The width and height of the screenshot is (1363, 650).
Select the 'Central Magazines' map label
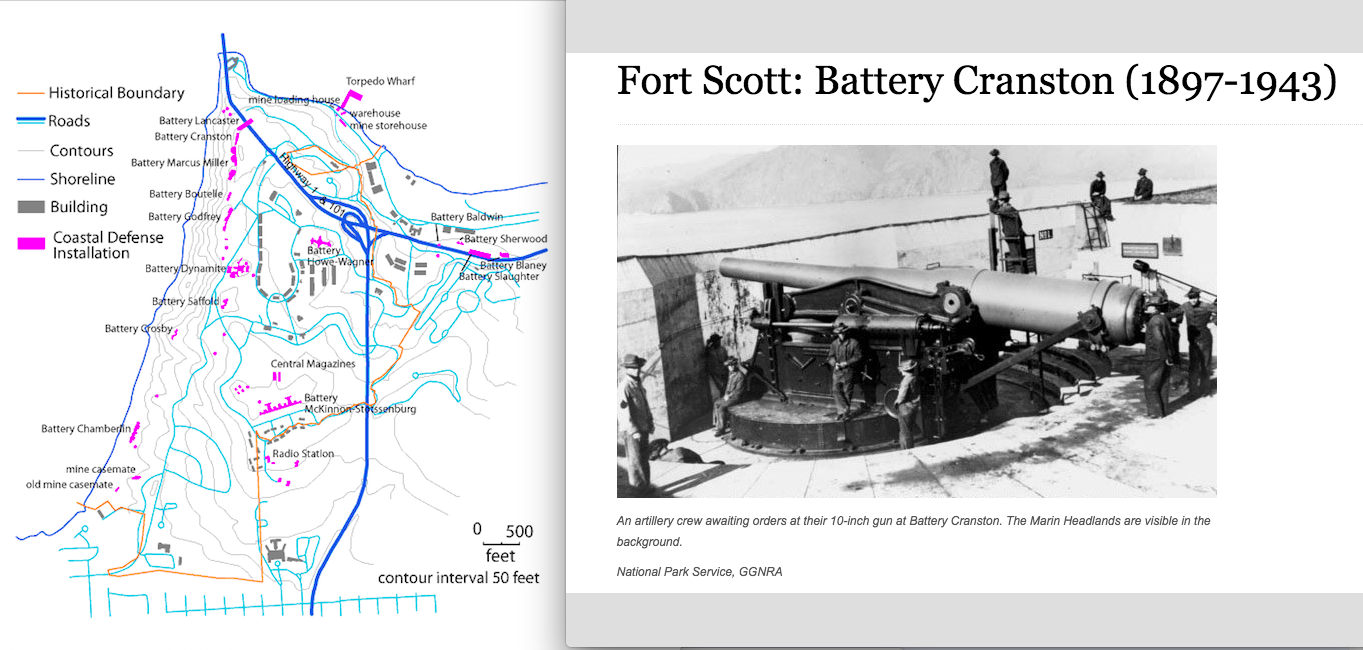[313, 364]
